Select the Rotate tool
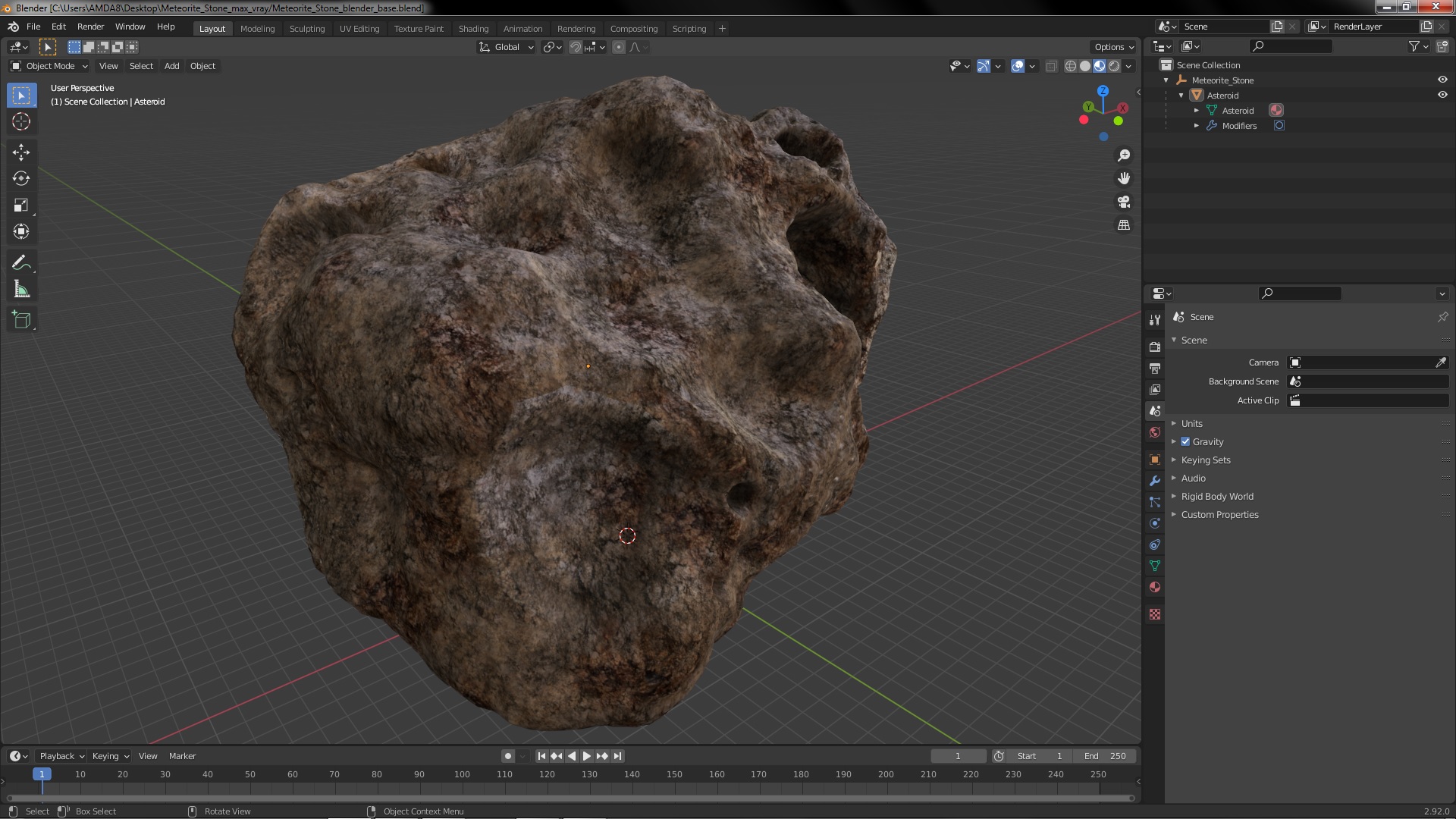 (x=21, y=179)
